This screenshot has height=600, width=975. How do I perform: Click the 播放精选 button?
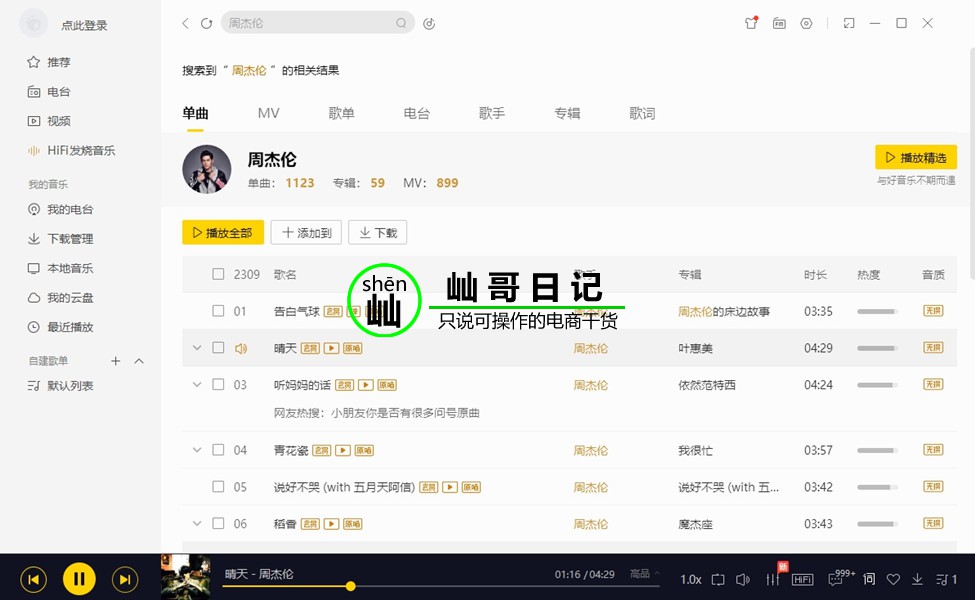[x=916, y=157]
